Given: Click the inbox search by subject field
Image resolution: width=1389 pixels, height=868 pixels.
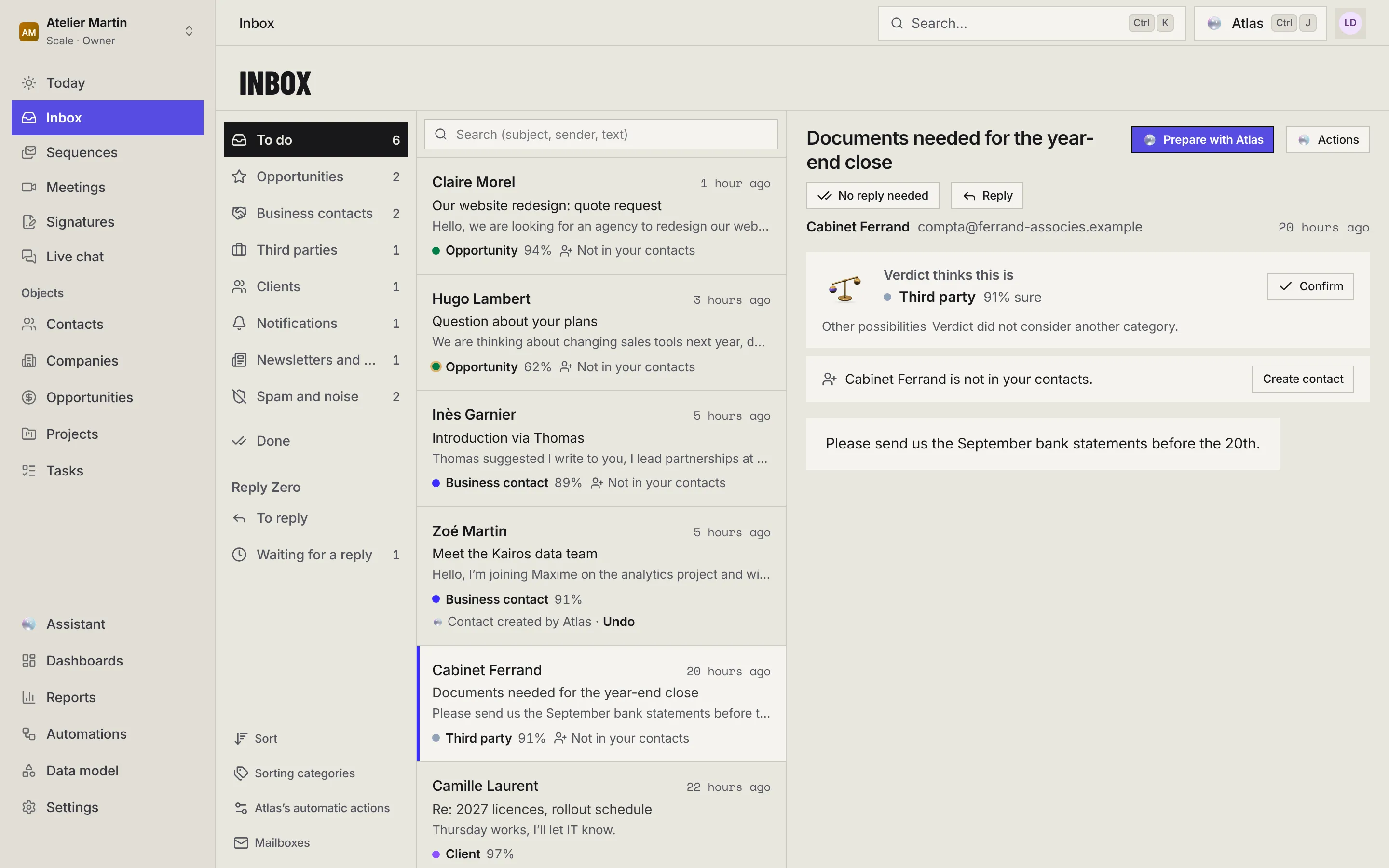Looking at the screenshot, I should (x=601, y=135).
